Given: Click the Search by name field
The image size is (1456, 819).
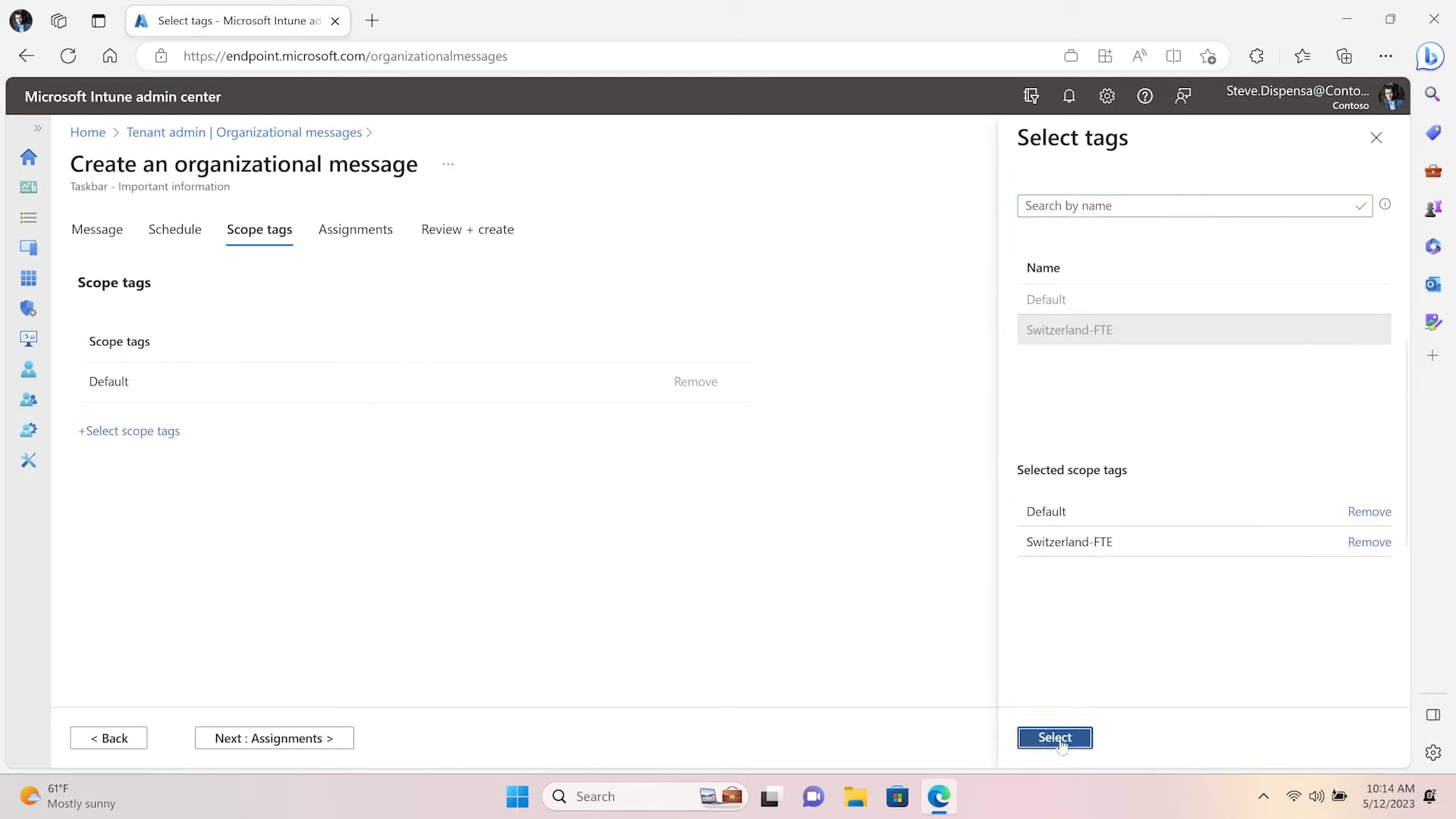Looking at the screenshot, I should (1187, 206).
